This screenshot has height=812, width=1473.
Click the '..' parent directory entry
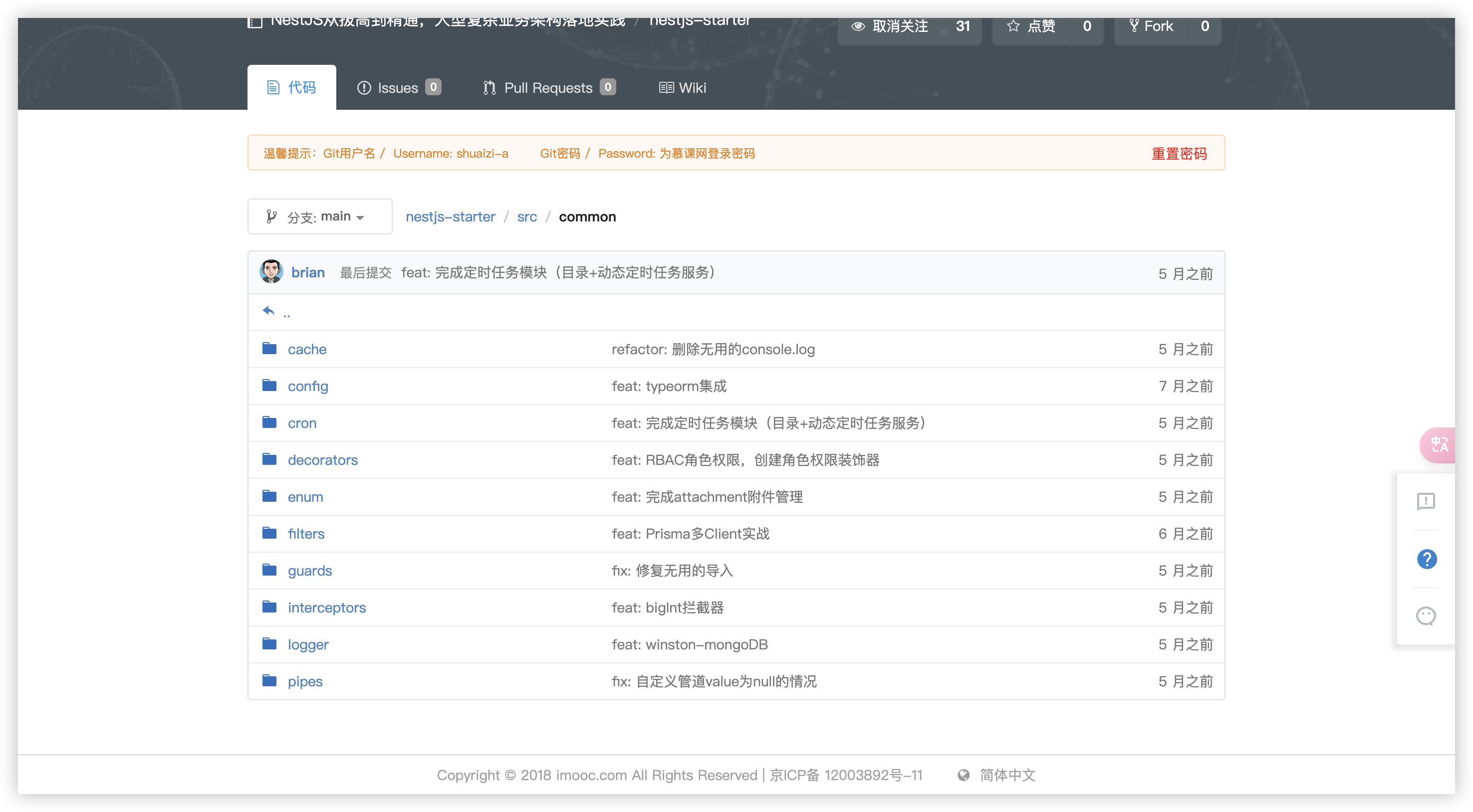[x=286, y=313]
